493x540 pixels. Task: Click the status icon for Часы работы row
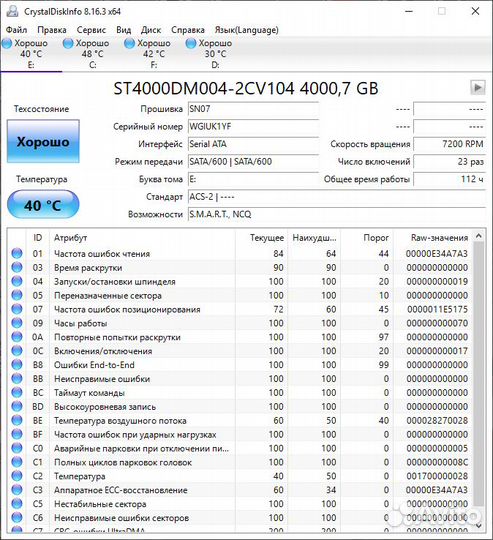tap(17, 323)
